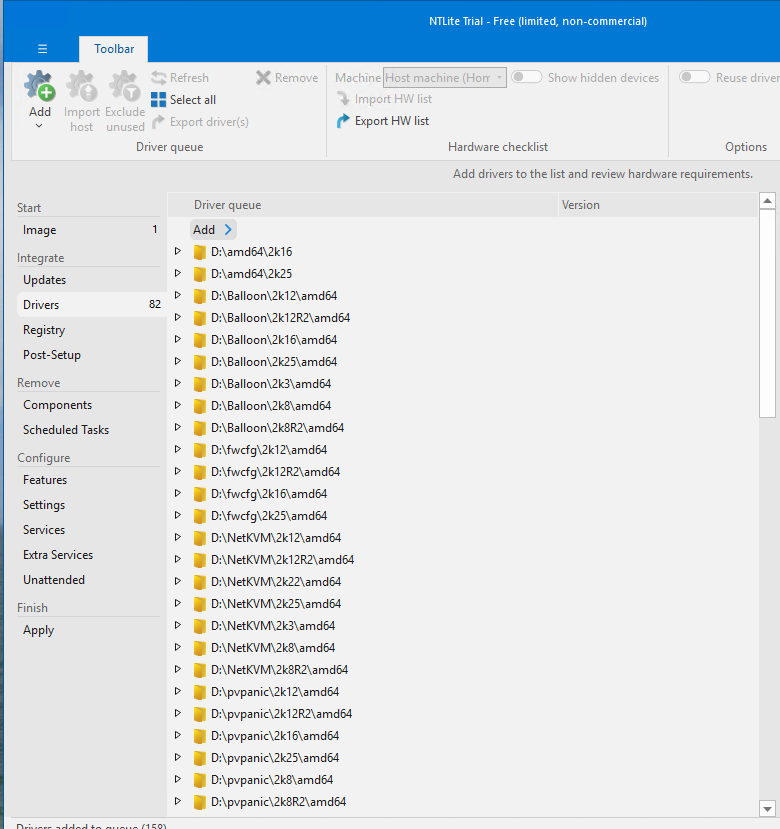
Task: Open the Updates page in sidebar
Action: [90, 280]
